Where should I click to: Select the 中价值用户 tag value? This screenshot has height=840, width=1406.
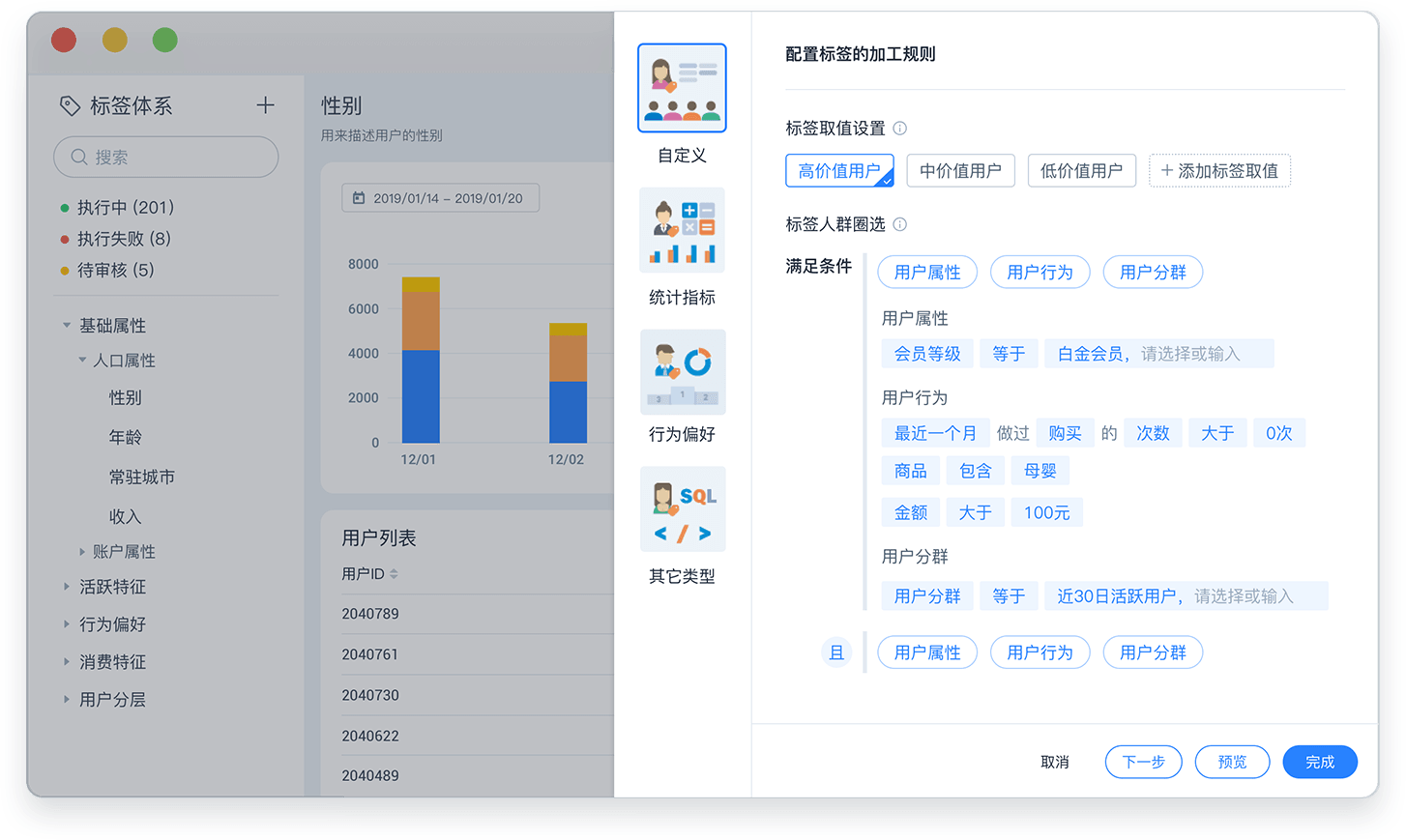[x=959, y=171]
